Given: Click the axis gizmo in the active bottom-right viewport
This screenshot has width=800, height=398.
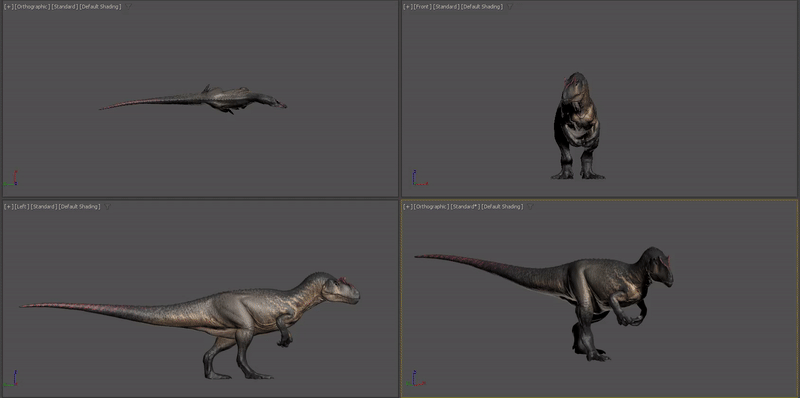Looking at the screenshot, I should [x=418, y=378].
